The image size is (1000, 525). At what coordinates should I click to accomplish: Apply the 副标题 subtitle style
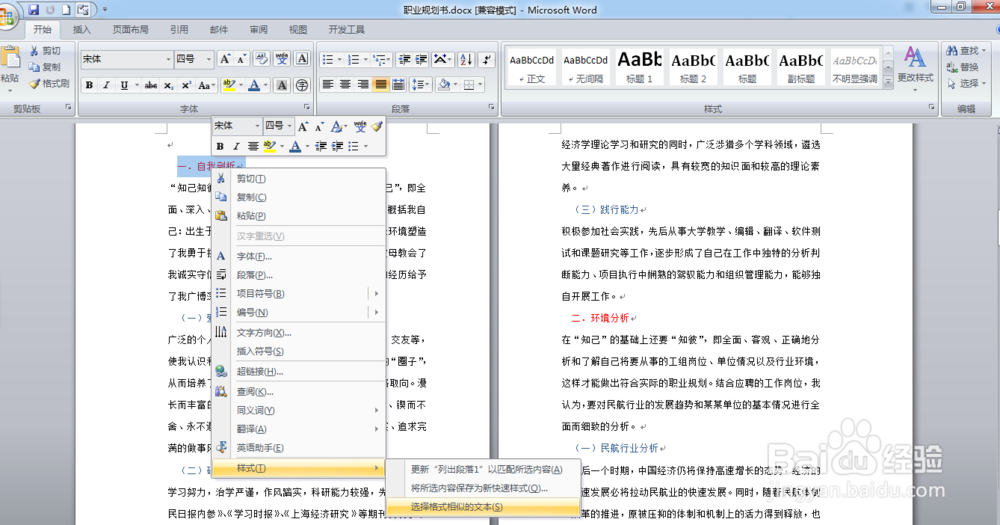[x=801, y=67]
